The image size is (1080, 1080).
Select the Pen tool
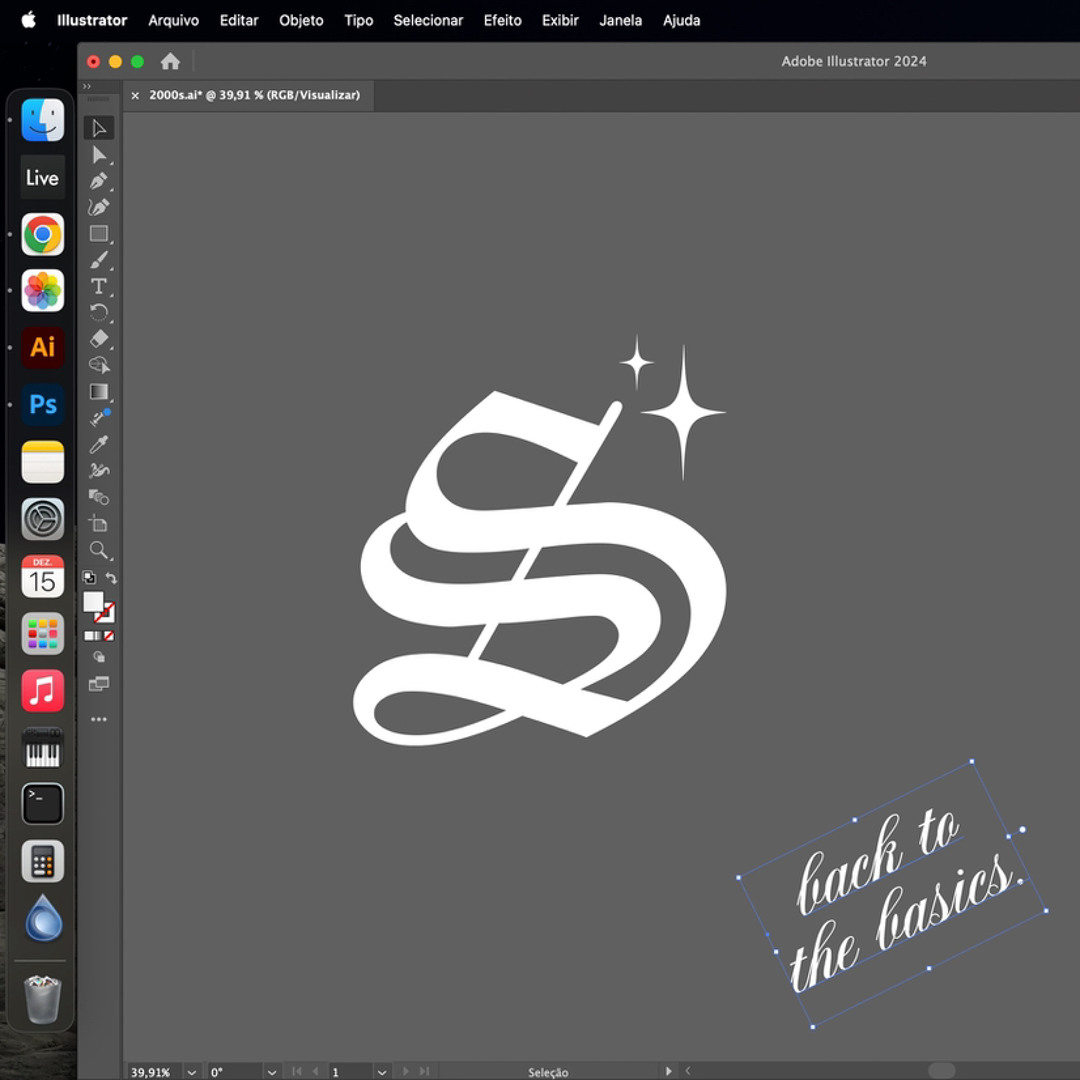click(x=98, y=181)
